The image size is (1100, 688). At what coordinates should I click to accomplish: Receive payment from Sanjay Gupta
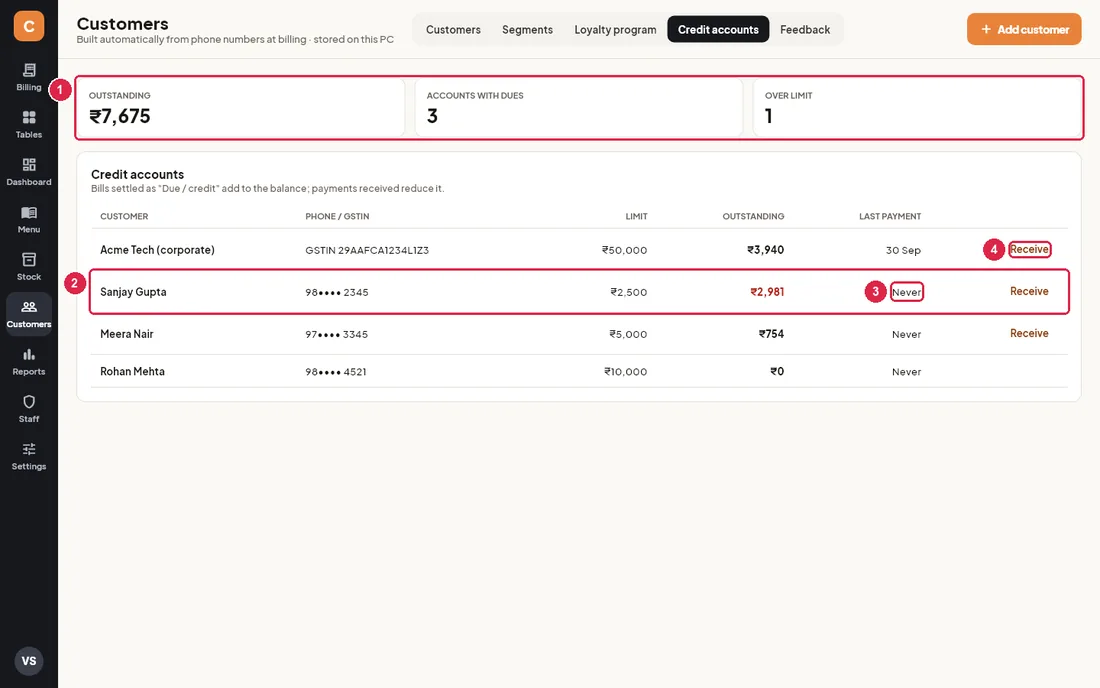tap(1029, 291)
